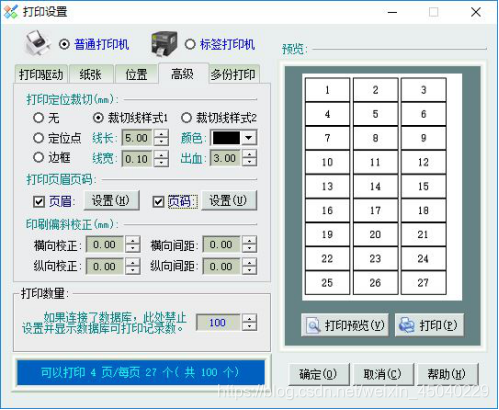
Task: Click the 横向校正 spinner arrows
Action: (x=133, y=245)
